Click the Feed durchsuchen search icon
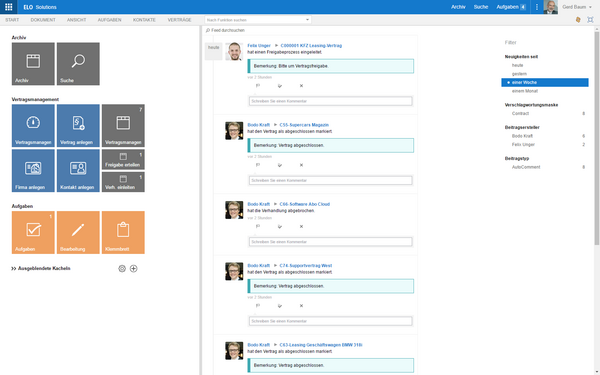Screen dimensions: 600x375 click(x=208, y=30)
